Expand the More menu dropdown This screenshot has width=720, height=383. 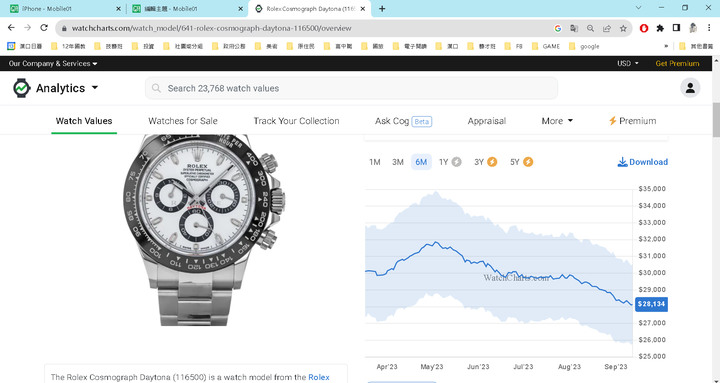coord(557,121)
